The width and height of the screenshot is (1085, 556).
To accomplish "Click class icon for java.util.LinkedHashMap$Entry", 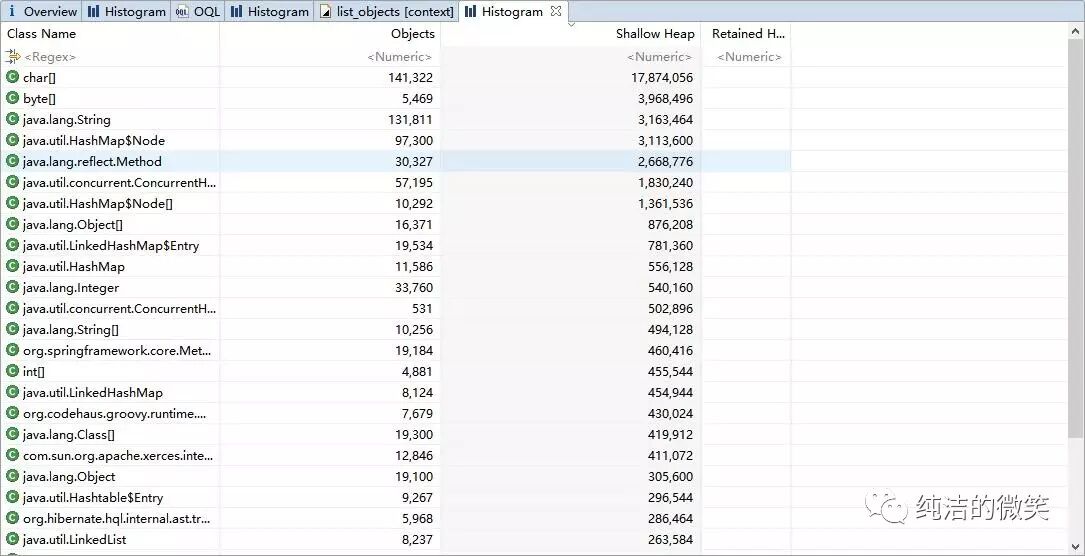I will 12,245.
